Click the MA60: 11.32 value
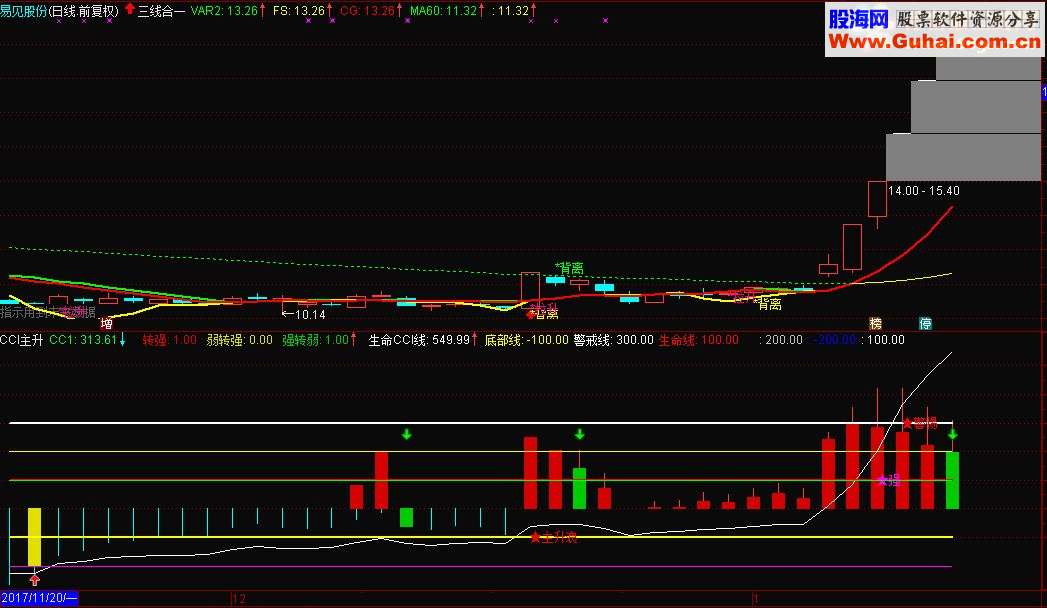The height and width of the screenshot is (608, 1047). (443, 11)
